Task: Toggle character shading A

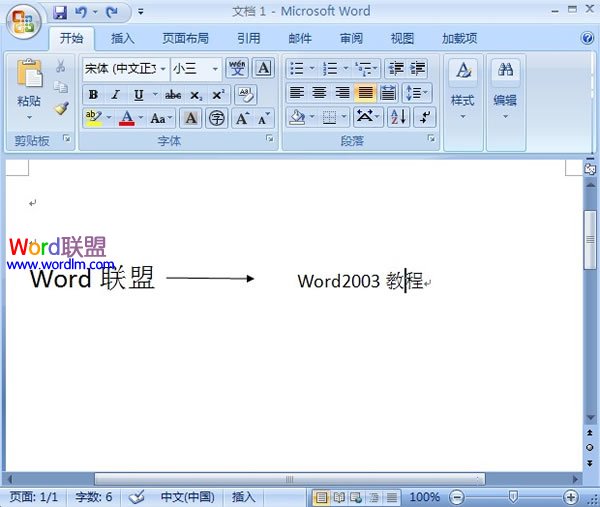Action: 191,118
